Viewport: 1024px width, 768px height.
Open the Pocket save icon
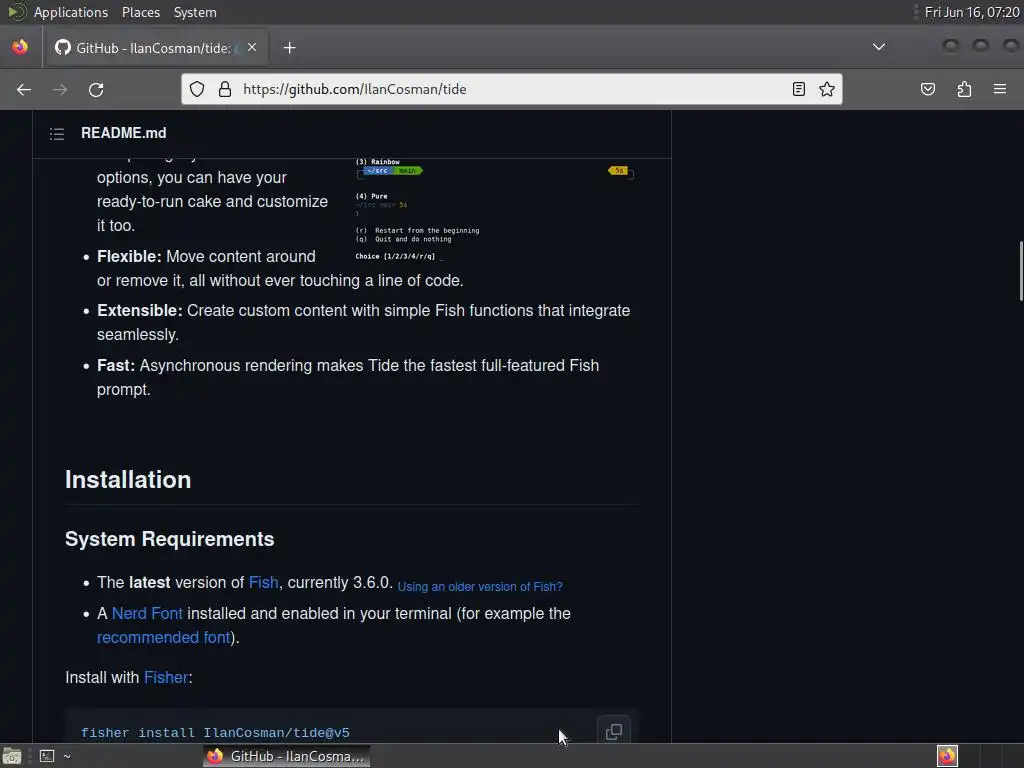(927, 89)
